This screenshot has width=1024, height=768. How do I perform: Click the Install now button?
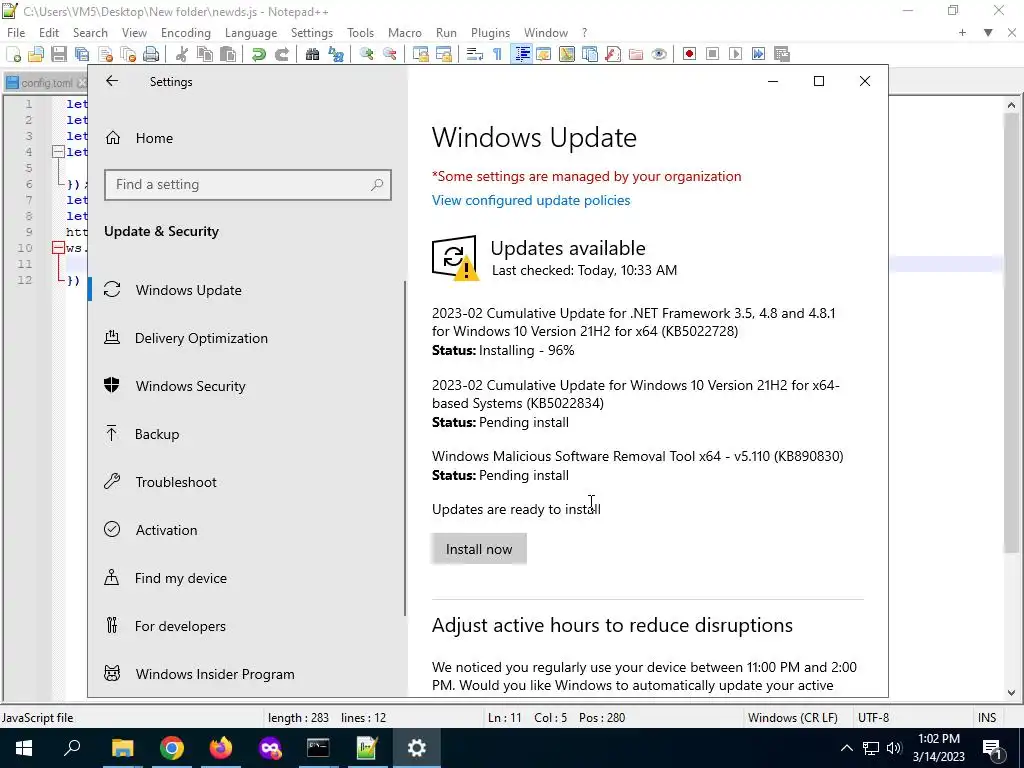pos(479,549)
